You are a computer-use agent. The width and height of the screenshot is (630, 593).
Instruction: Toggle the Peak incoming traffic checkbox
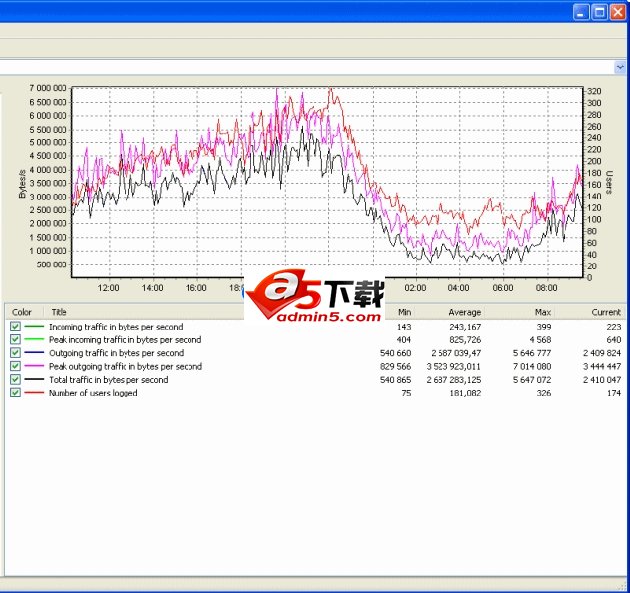pos(15,340)
